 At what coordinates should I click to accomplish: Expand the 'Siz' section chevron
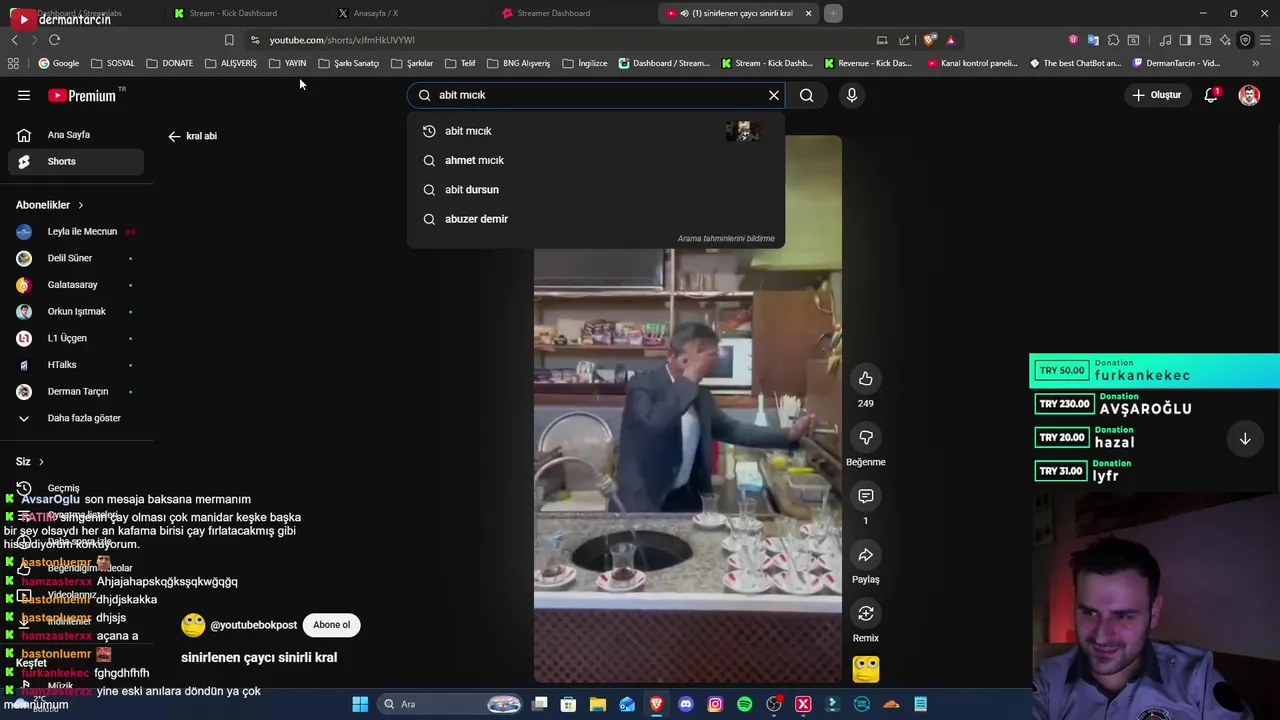(41, 462)
